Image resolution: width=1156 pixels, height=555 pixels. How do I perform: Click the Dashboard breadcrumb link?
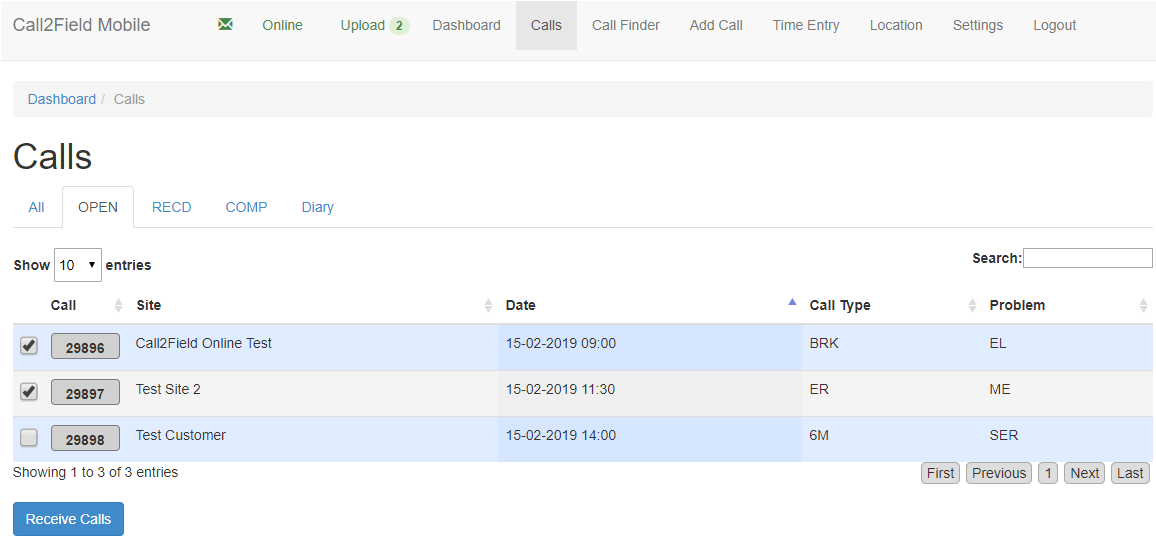coord(62,99)
